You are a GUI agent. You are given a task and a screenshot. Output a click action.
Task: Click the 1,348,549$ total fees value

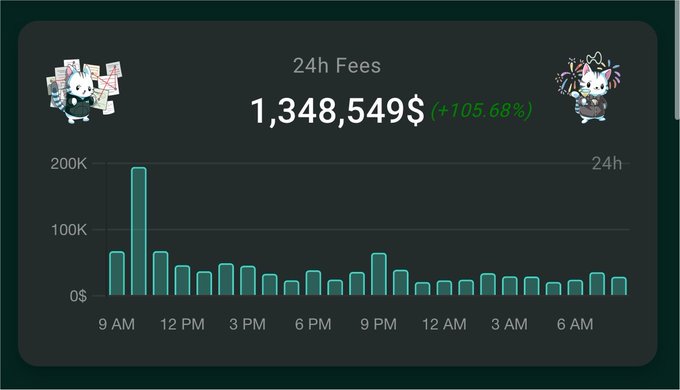[x=337, y=111]
